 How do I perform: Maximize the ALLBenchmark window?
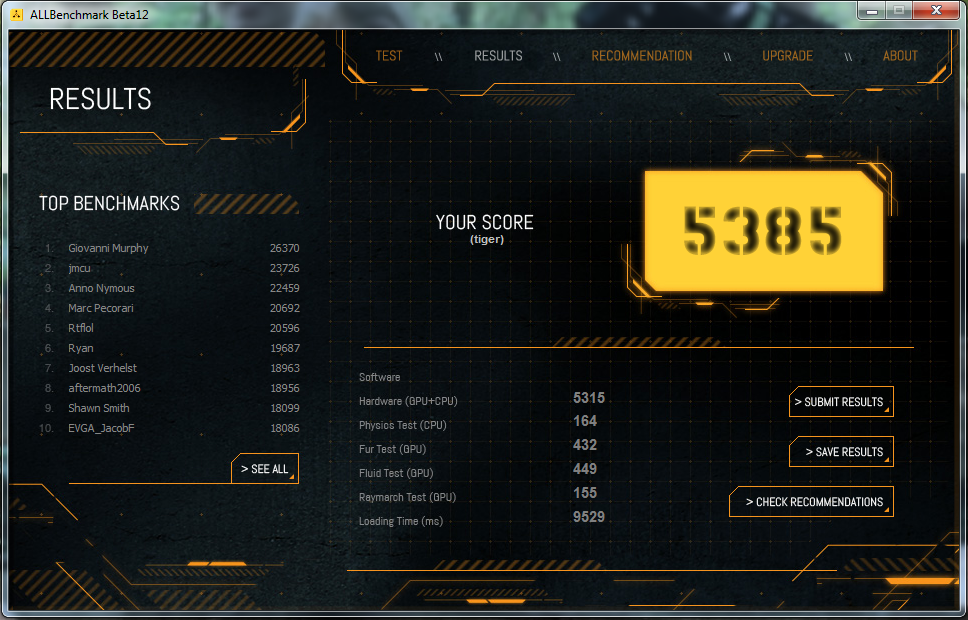(899, 10)
